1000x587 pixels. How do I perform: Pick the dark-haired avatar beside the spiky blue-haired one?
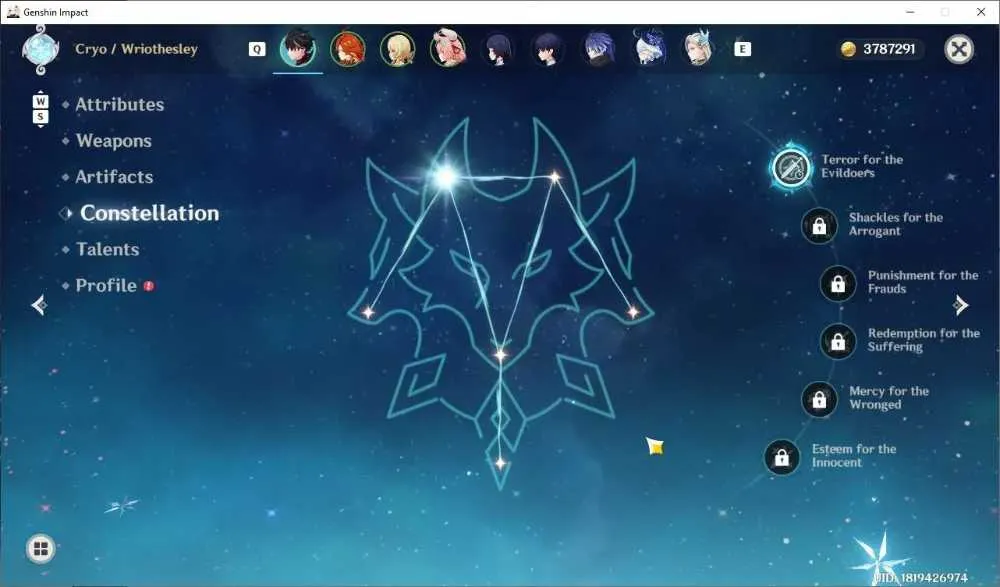click(x=548, y=49)
